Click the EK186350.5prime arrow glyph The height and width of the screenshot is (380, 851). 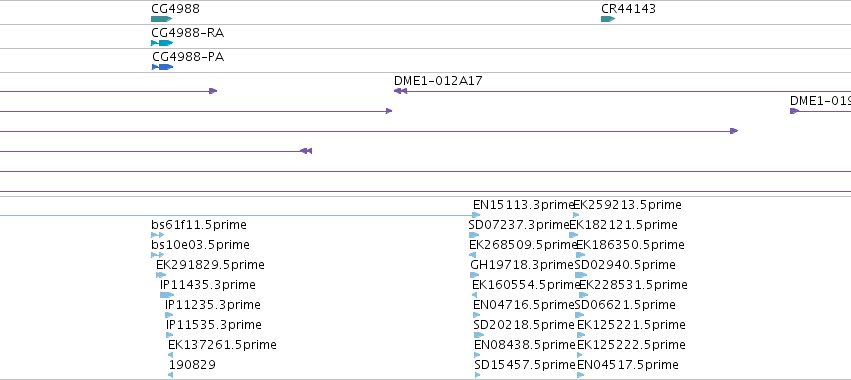click(581, 255)
